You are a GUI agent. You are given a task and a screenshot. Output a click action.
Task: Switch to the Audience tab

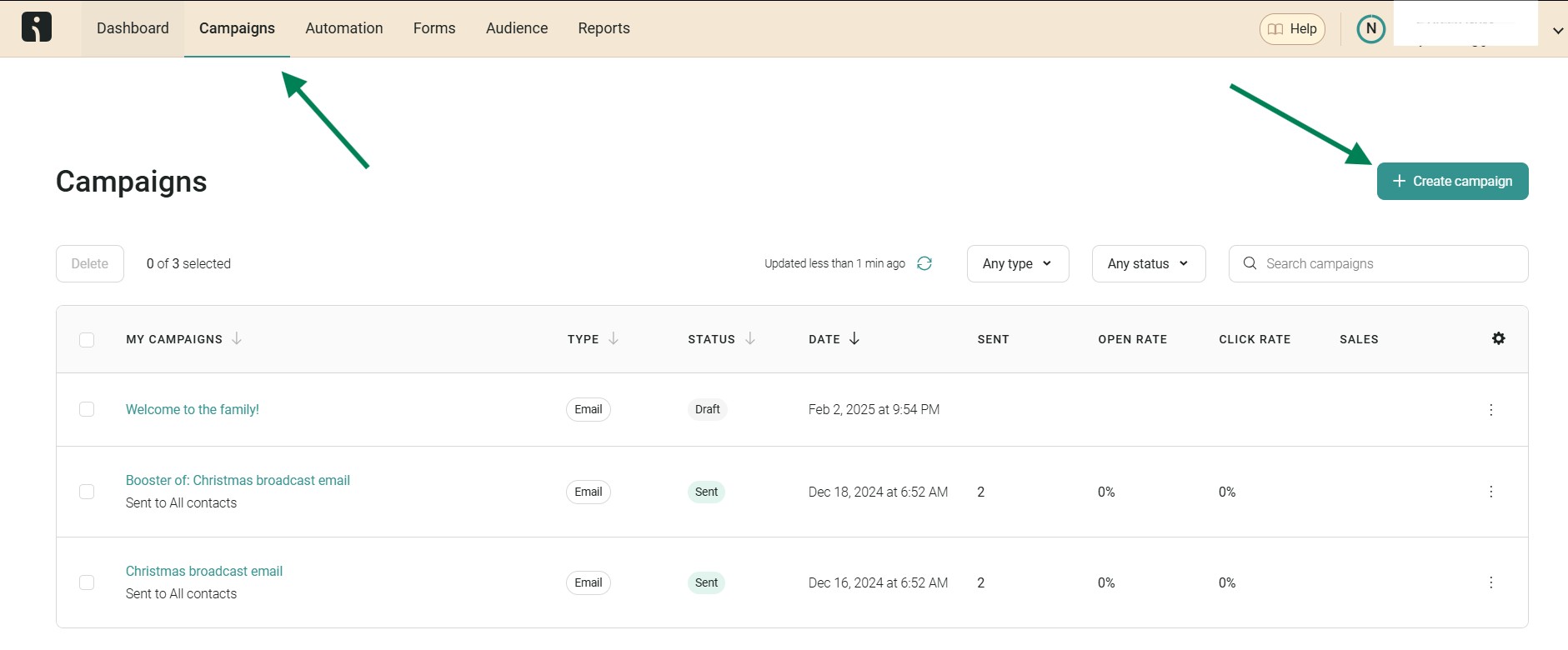click(x=517, y=28)
